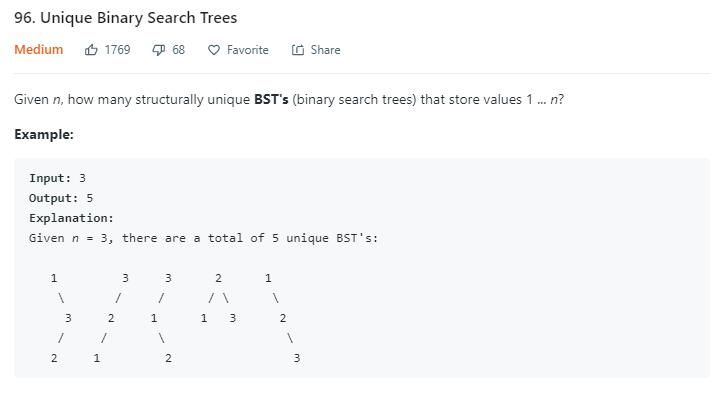
Task: Click bottom node 3 of the right-skewed tree
Action: pyautogui.click(x=297, y=358)
